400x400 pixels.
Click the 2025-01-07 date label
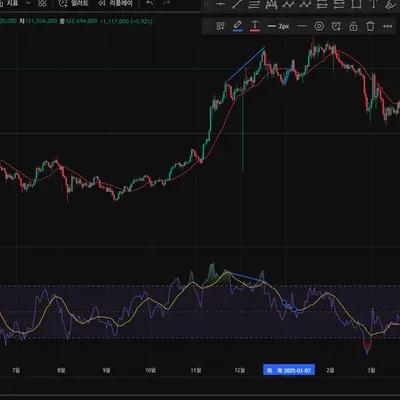coord(289,370)
